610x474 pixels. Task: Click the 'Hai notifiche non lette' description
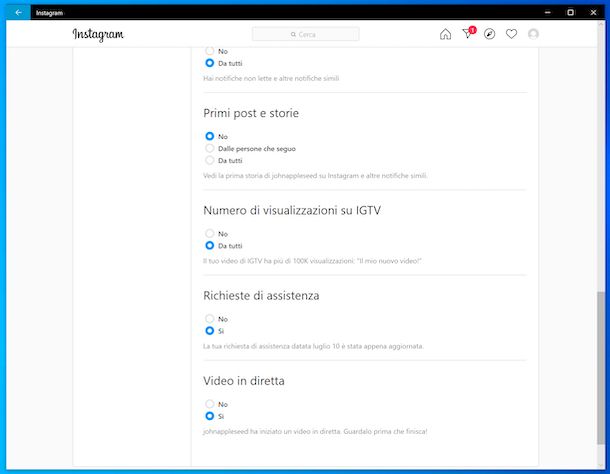[271, 78]
